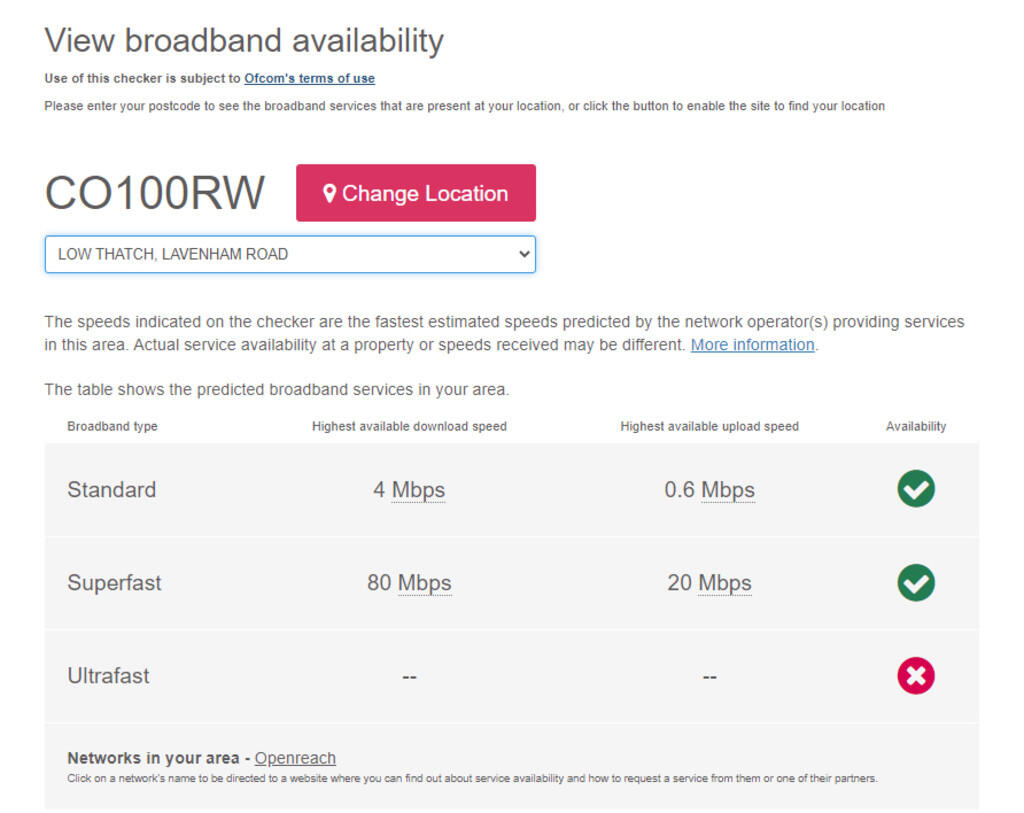Open the Openreach network link
Screen dimensions: 1024x813
pos(295,758)
